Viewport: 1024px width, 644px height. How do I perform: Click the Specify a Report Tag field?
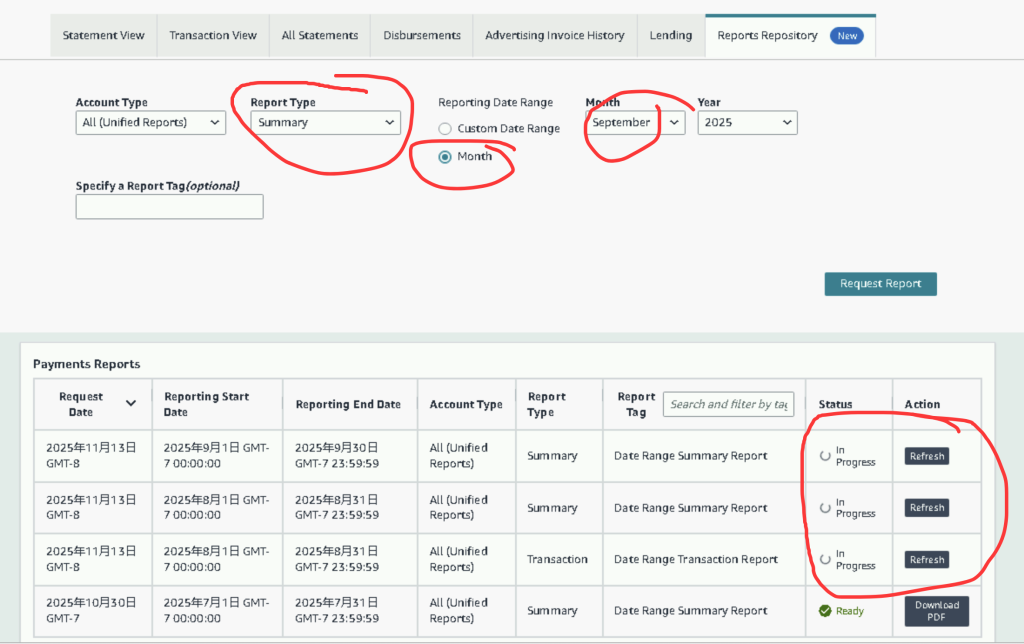[169, 207]
